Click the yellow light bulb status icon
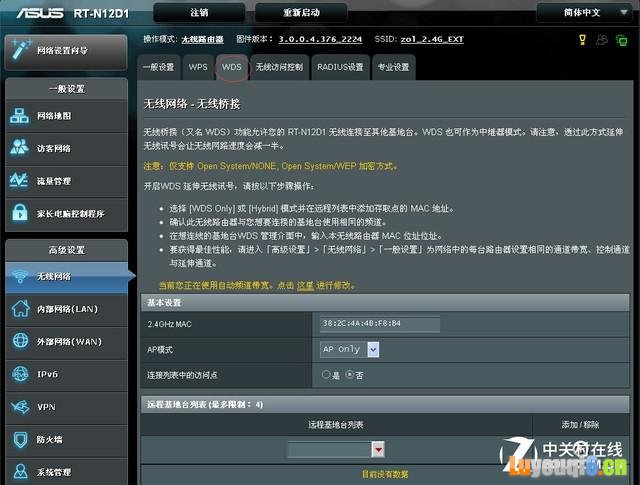The width and height of the screenshot is (640, 485). point(582,40)
